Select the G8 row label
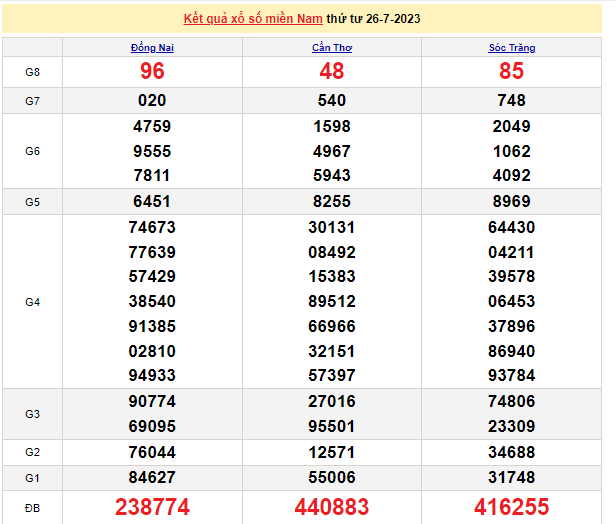The image size is (616, 524). pos(32,72)
